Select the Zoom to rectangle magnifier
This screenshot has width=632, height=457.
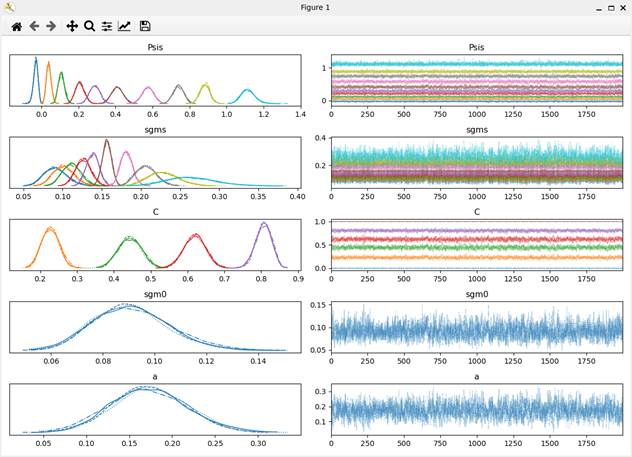point(89,26)
